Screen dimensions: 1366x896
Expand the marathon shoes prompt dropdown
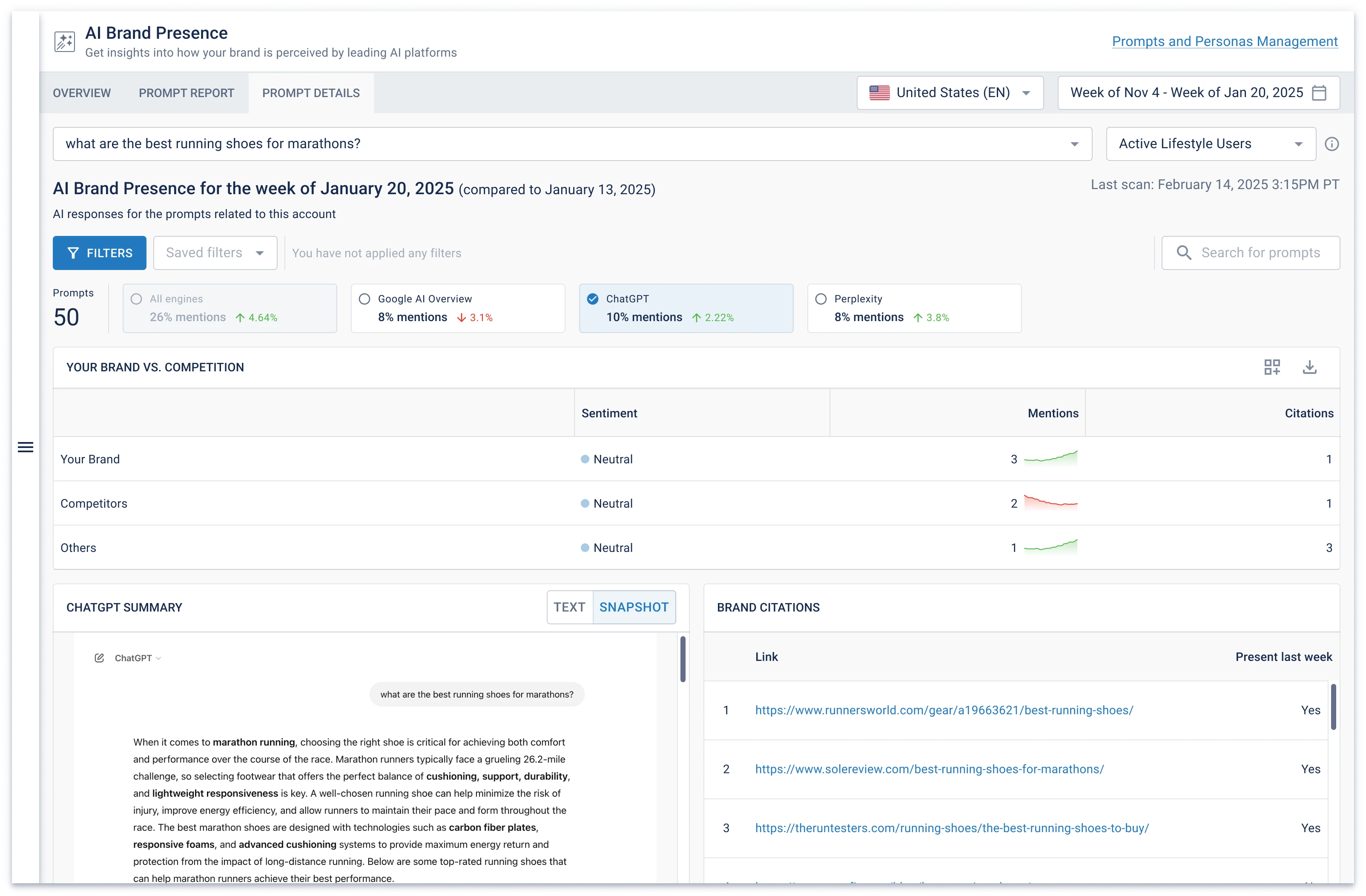(x=1076, y=144)
